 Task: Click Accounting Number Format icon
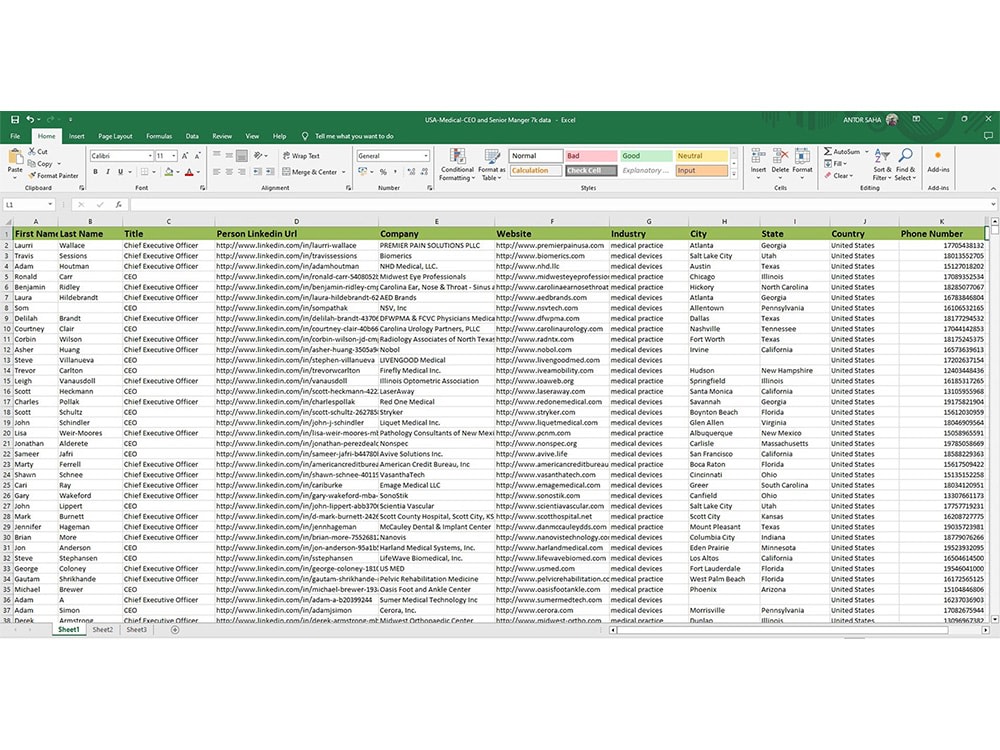pos(362,172)
